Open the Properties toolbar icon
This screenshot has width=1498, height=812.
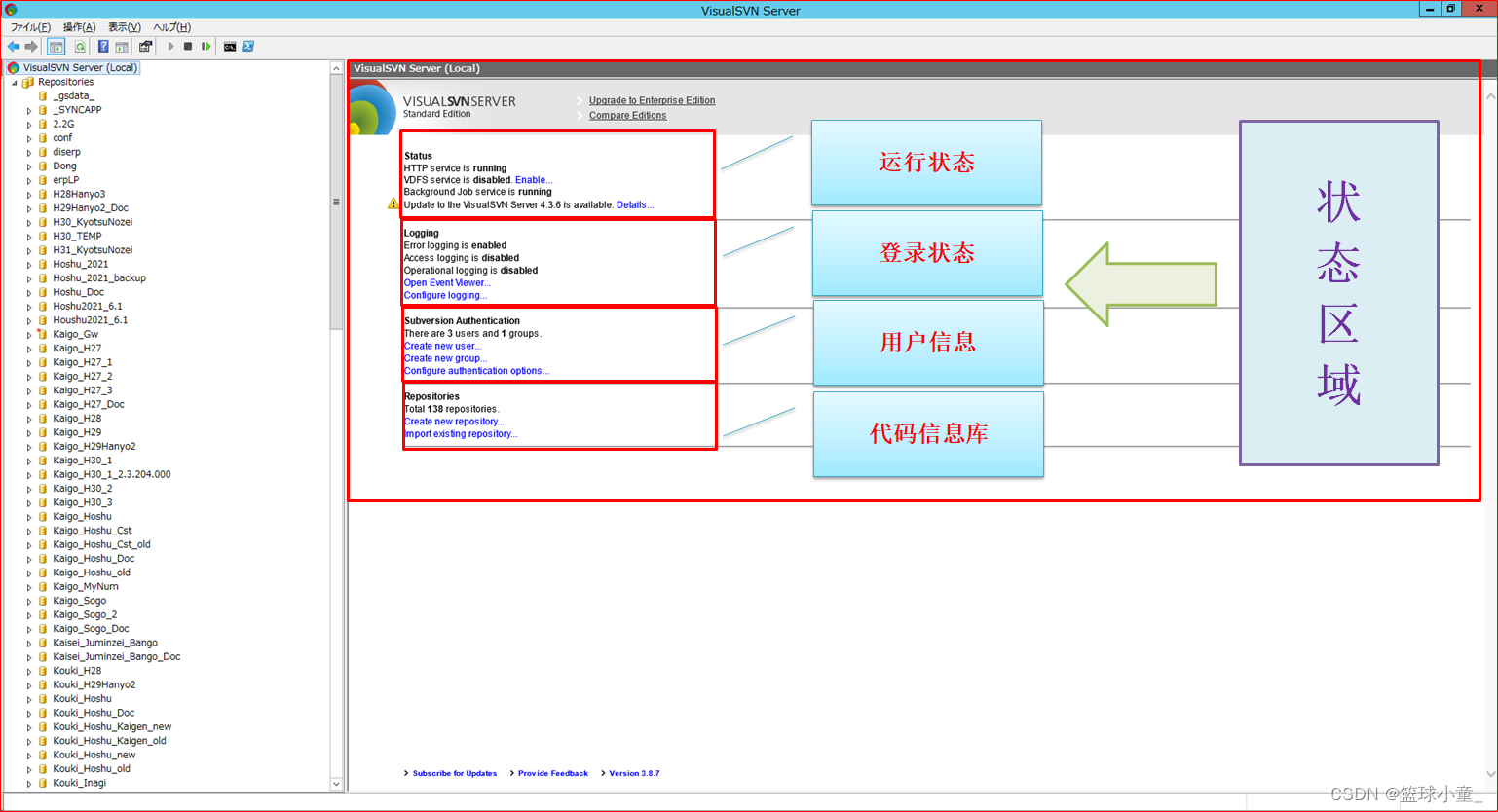tap(146, 47)
